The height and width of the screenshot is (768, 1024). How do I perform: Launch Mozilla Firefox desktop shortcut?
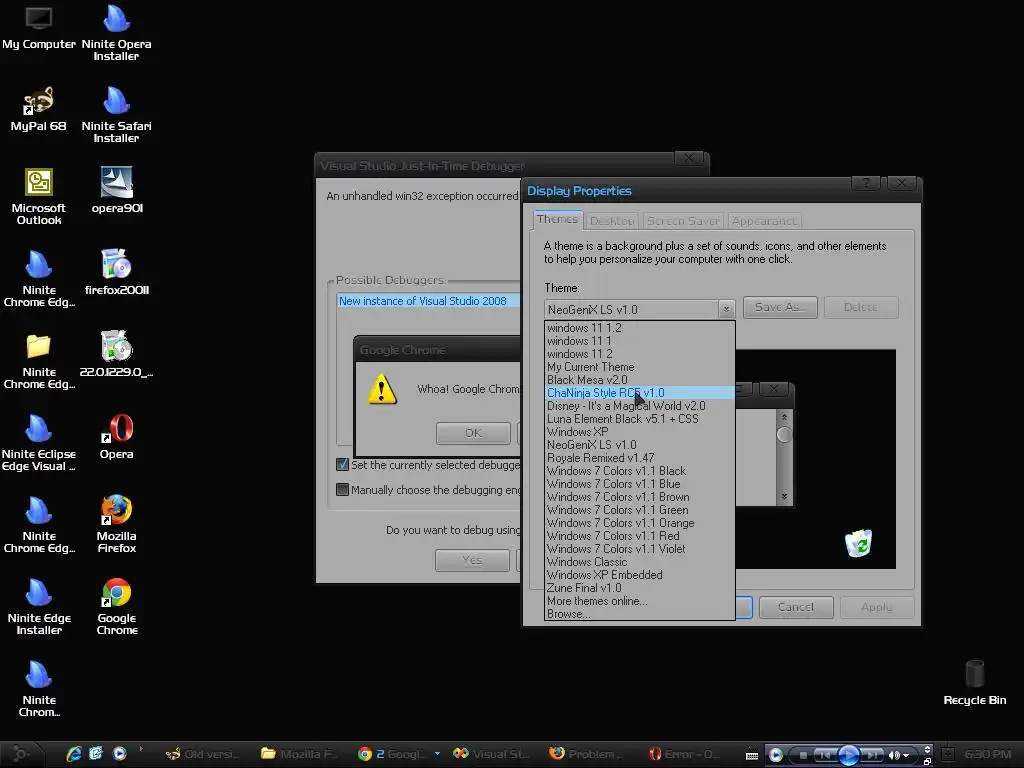click(116, 524)
